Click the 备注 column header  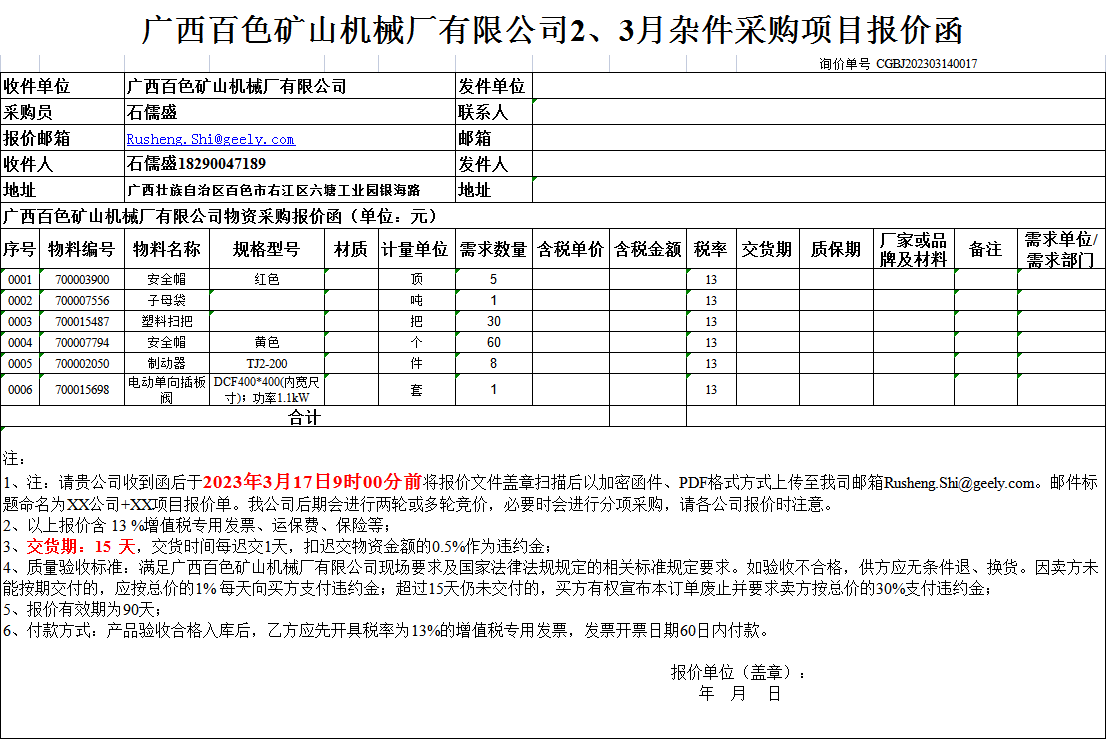click(x=985, y=249)
